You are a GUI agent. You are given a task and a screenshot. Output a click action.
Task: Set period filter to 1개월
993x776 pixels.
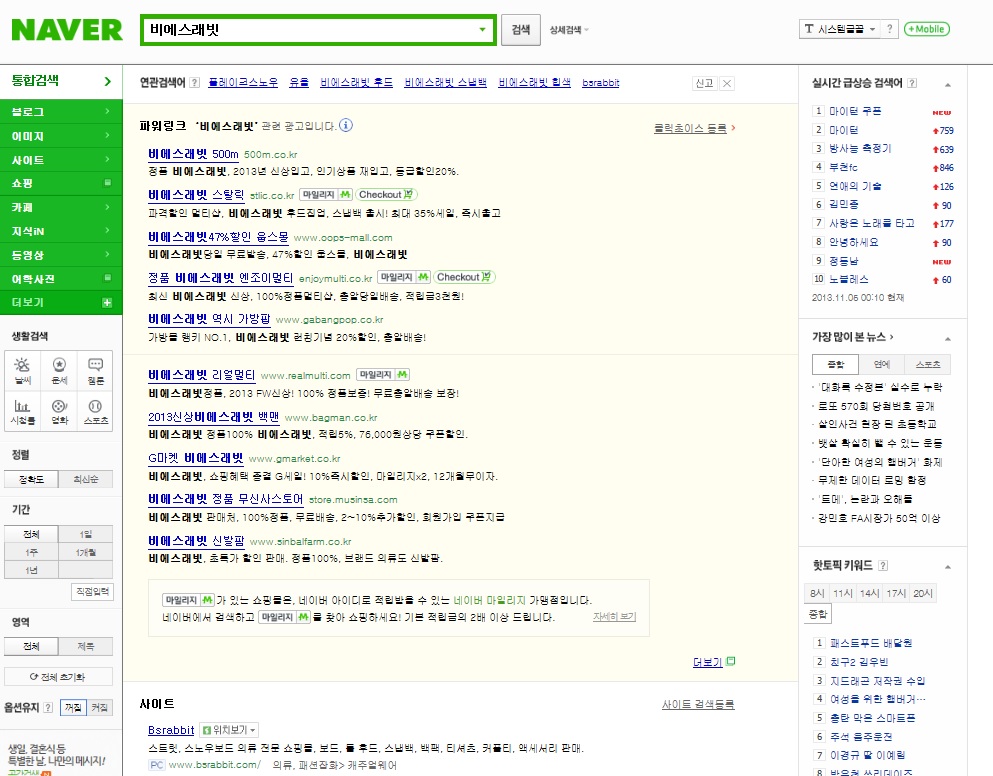(x=85, y=552)
